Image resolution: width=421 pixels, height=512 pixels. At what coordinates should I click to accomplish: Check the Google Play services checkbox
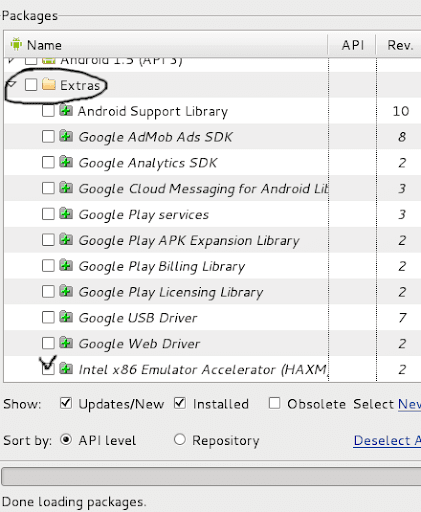48,214
